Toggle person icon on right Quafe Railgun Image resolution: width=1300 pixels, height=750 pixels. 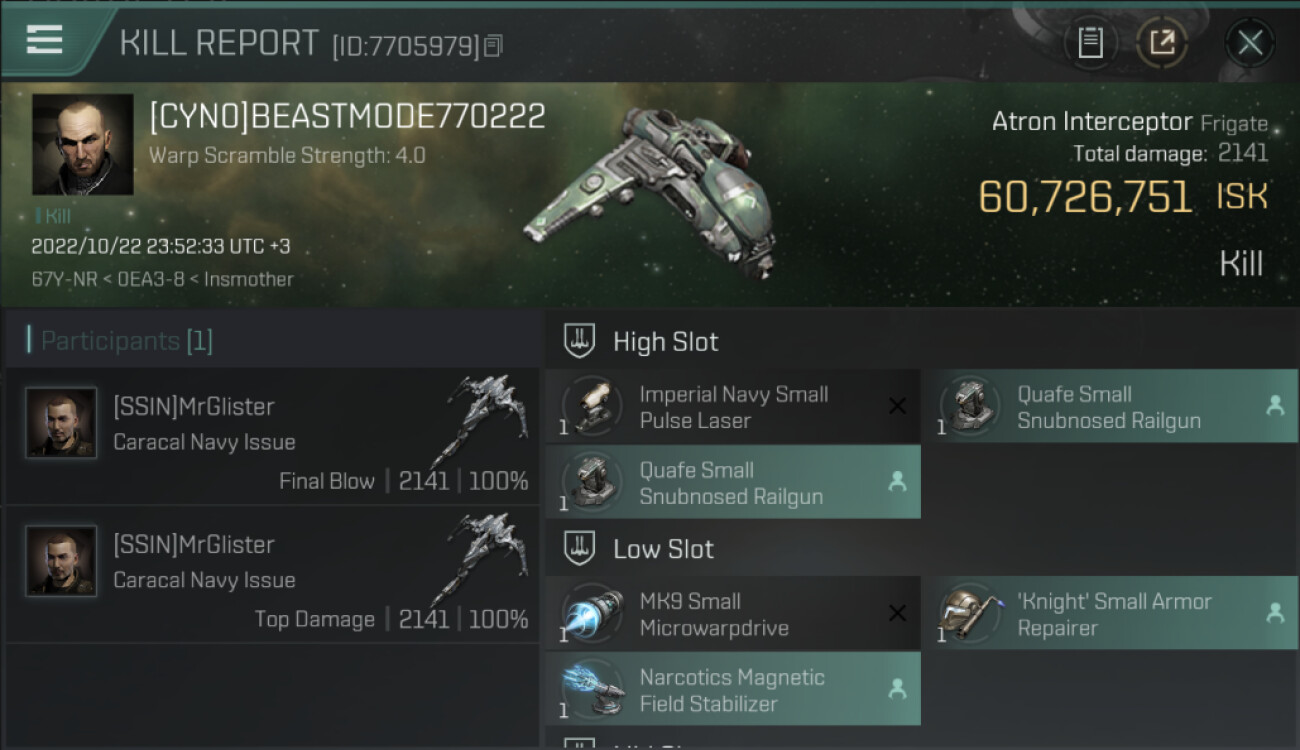pos(1275,406)
